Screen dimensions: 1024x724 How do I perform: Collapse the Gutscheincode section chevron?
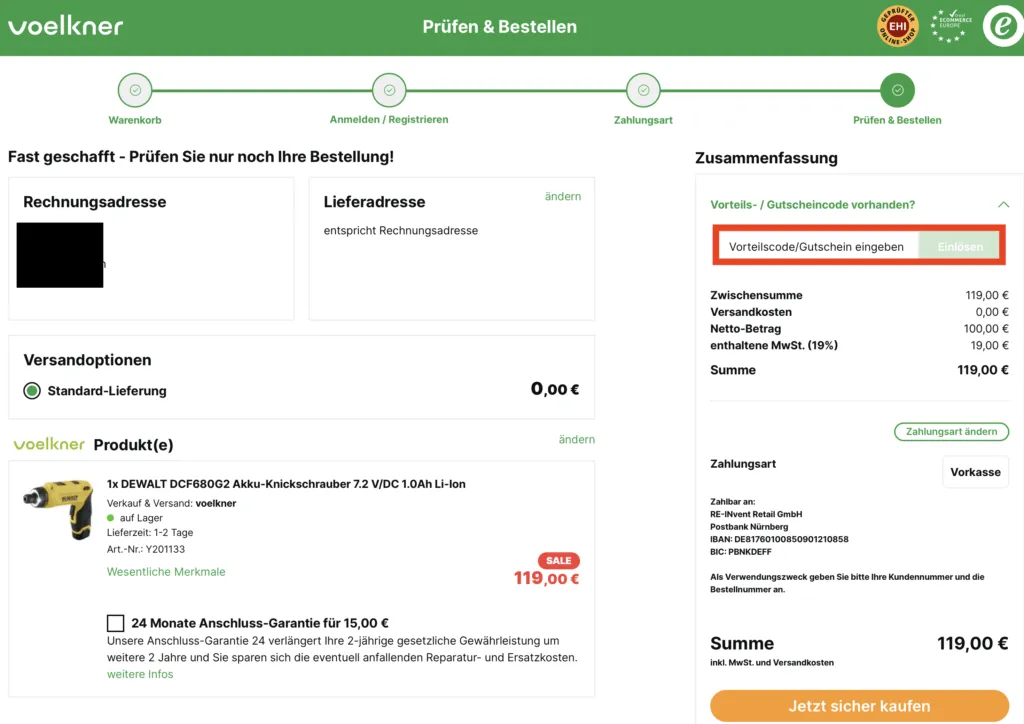1005,204
